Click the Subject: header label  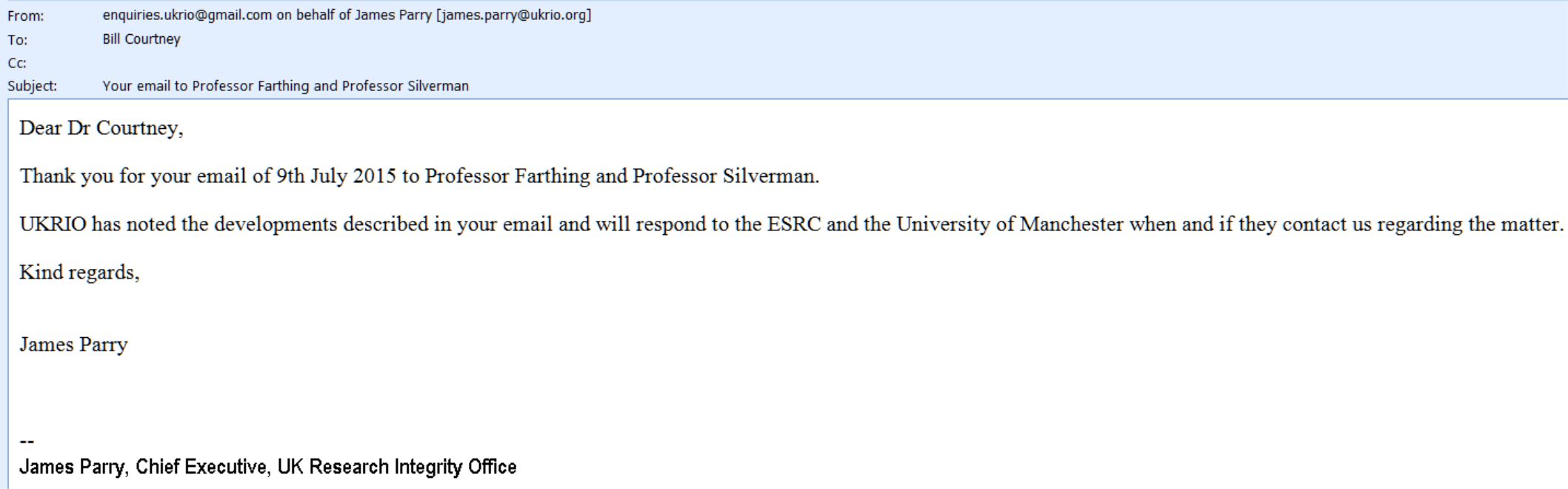pyautogui.click(x=32, y=86)
